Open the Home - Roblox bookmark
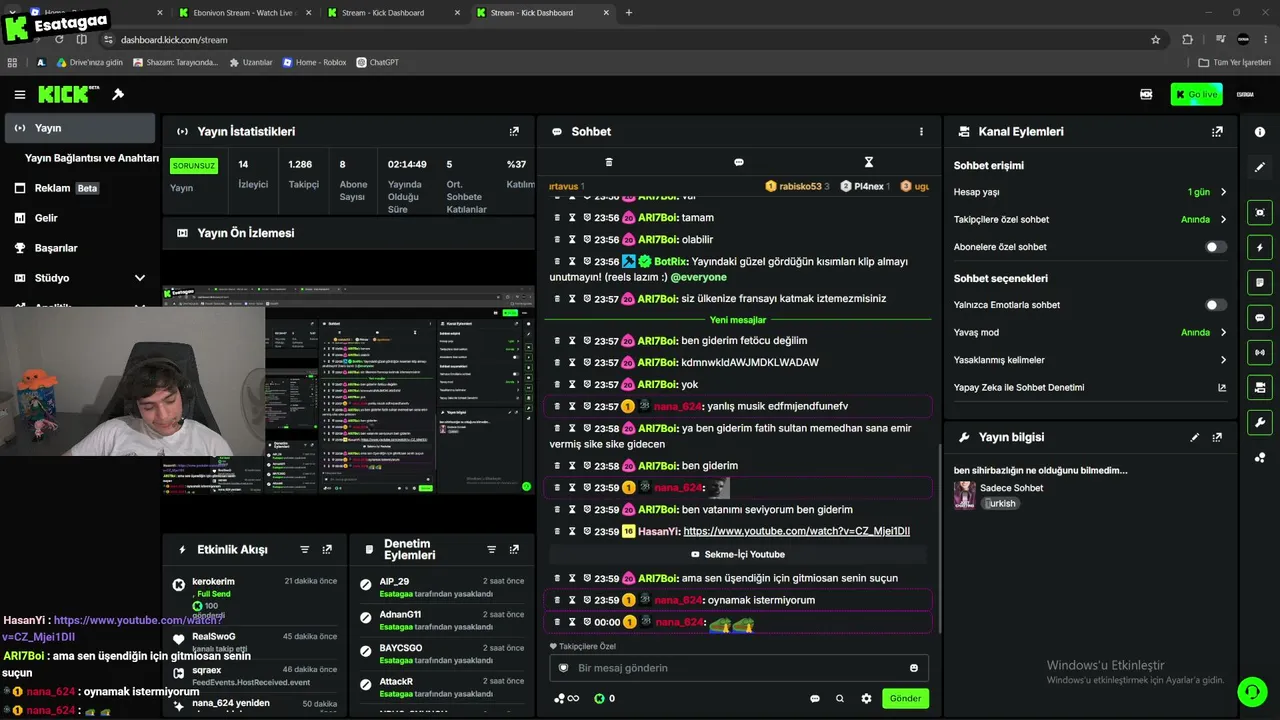Screen dimensions: 1280x720 click(x=314, y=62)
